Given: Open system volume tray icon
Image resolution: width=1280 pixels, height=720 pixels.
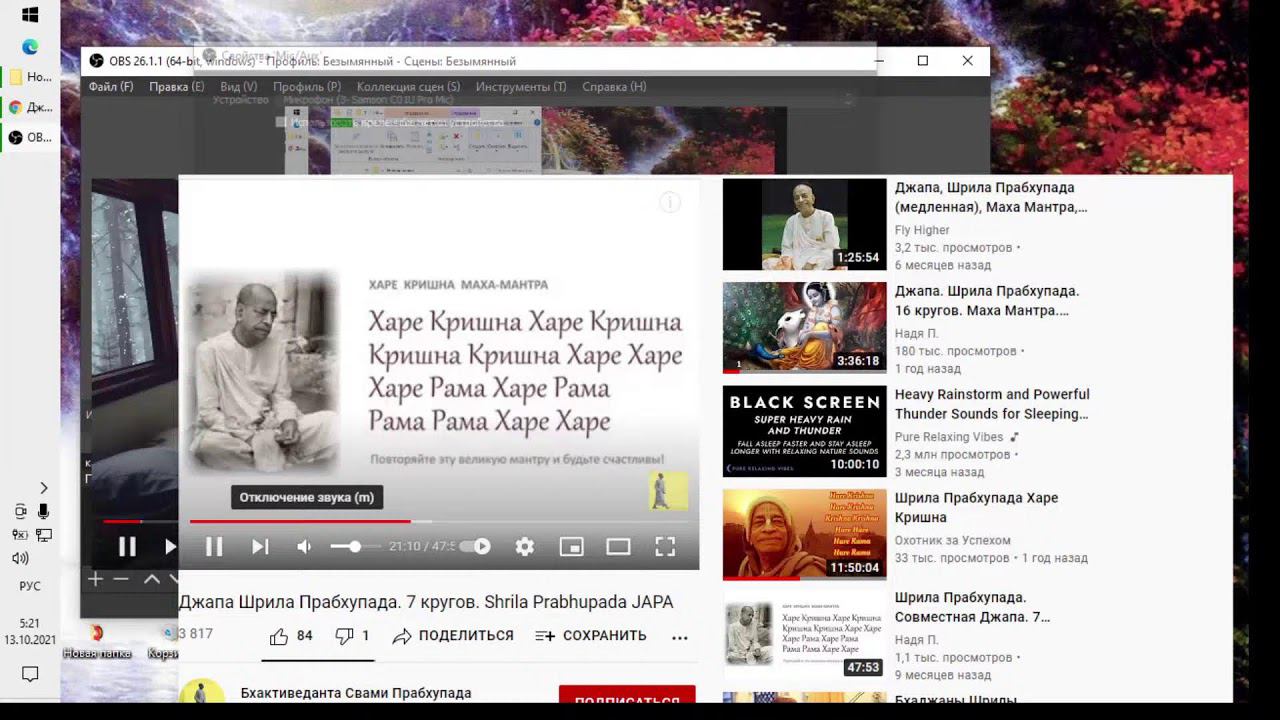Looking at the screenshot, I should pyautogui.click(x=20, y=558).
